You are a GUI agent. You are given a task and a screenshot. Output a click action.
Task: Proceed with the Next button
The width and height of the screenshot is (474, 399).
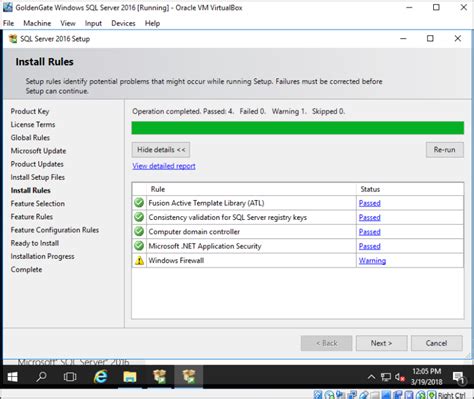[381, 343]
